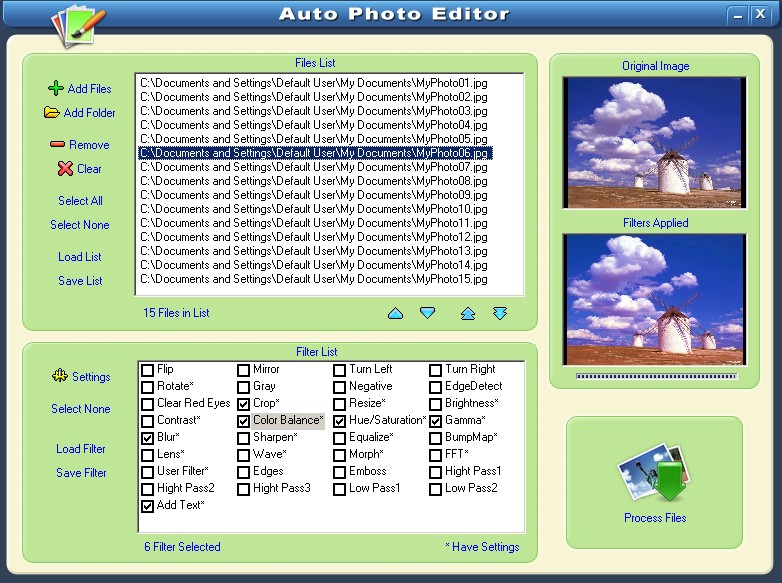Image resolution: width=782 pixels, height=583 pixels.
Task: Click Load Filter link
Action: pos(81,449)
